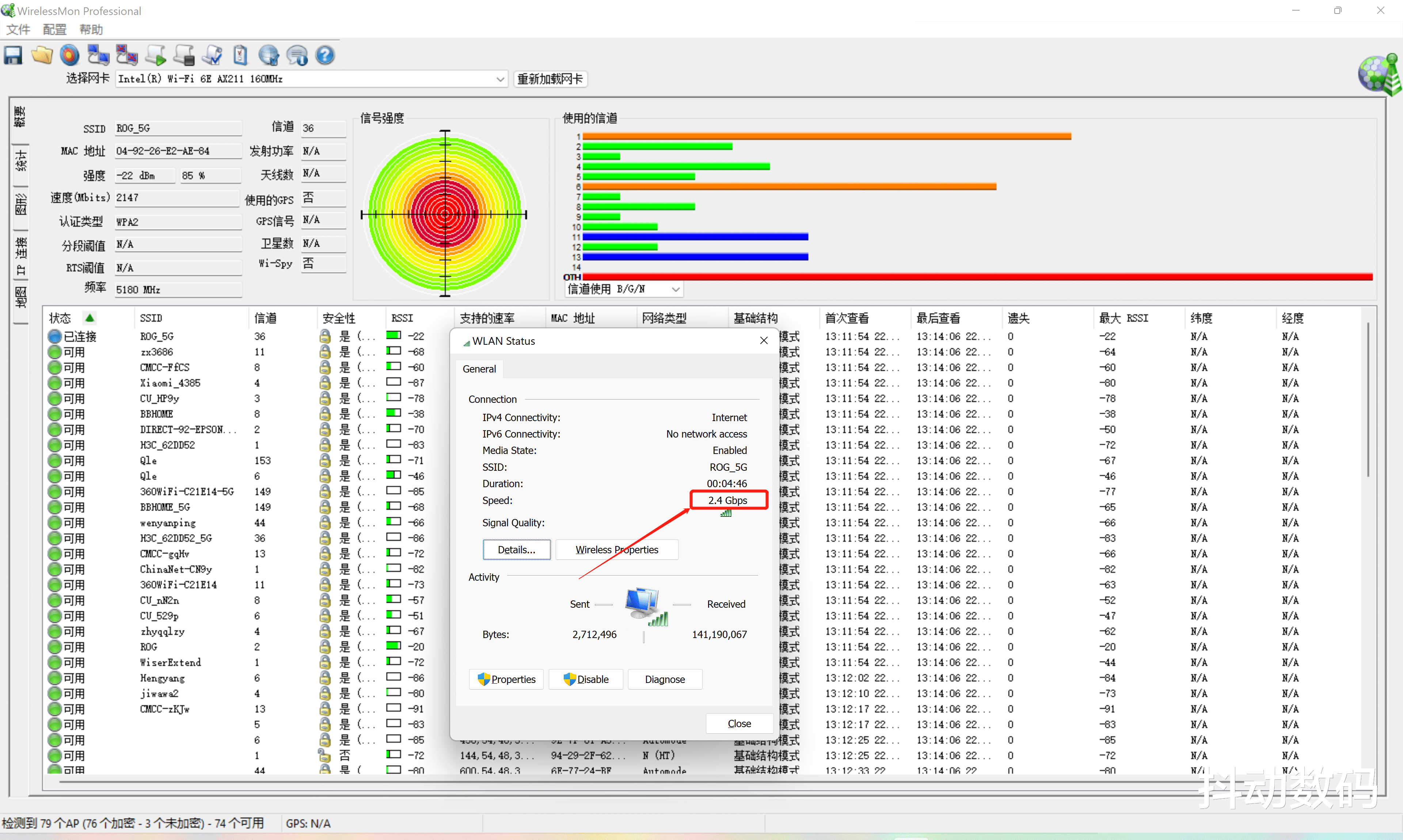This screenshot has width=1403, height=840.
Task: Open the blue question mark help icon
Action: [x=325, y=56]
